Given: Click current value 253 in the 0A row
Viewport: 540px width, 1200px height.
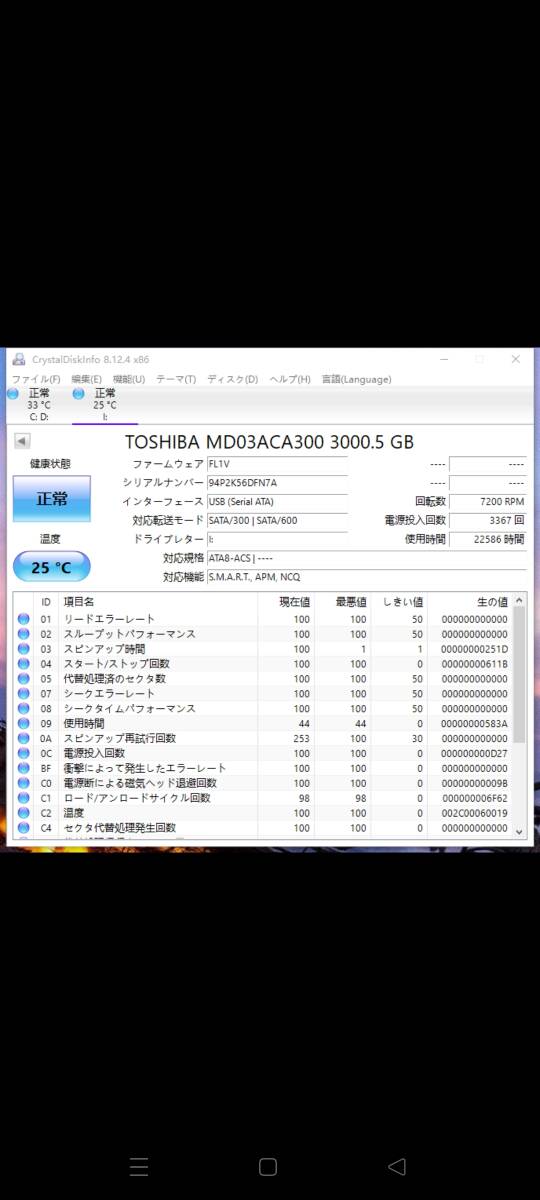Looking at the screenshot, I should point(301,738).
